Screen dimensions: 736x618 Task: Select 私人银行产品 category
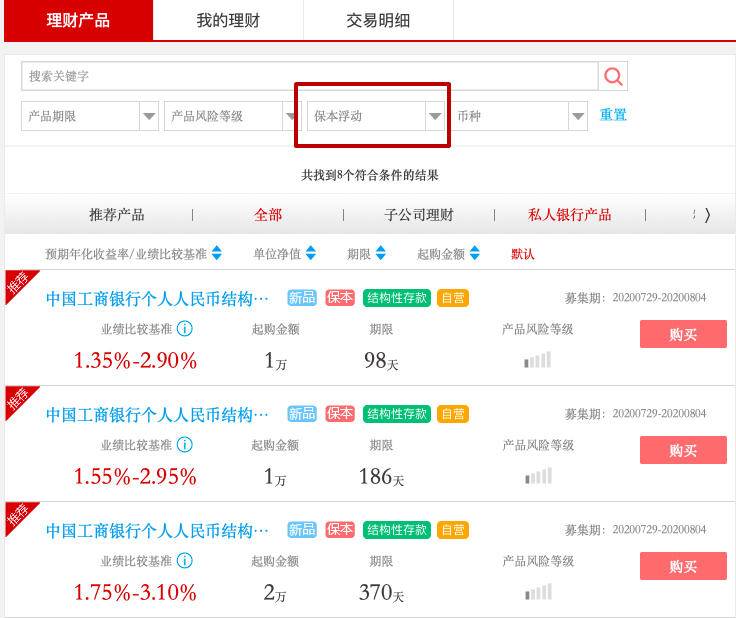tap(569, 215)
